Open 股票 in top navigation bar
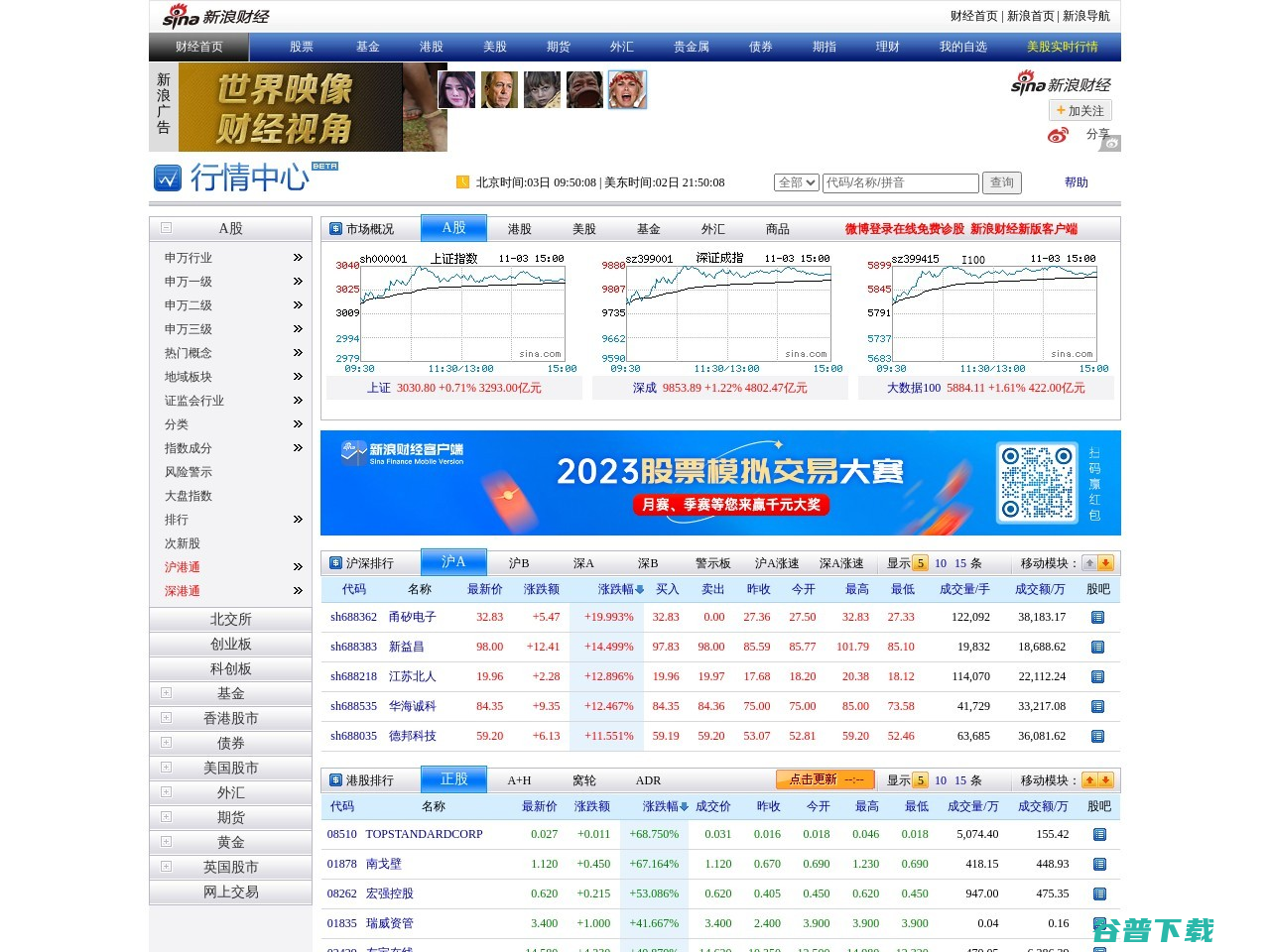This screenshot has width=1270, height=952. [302, 47]
